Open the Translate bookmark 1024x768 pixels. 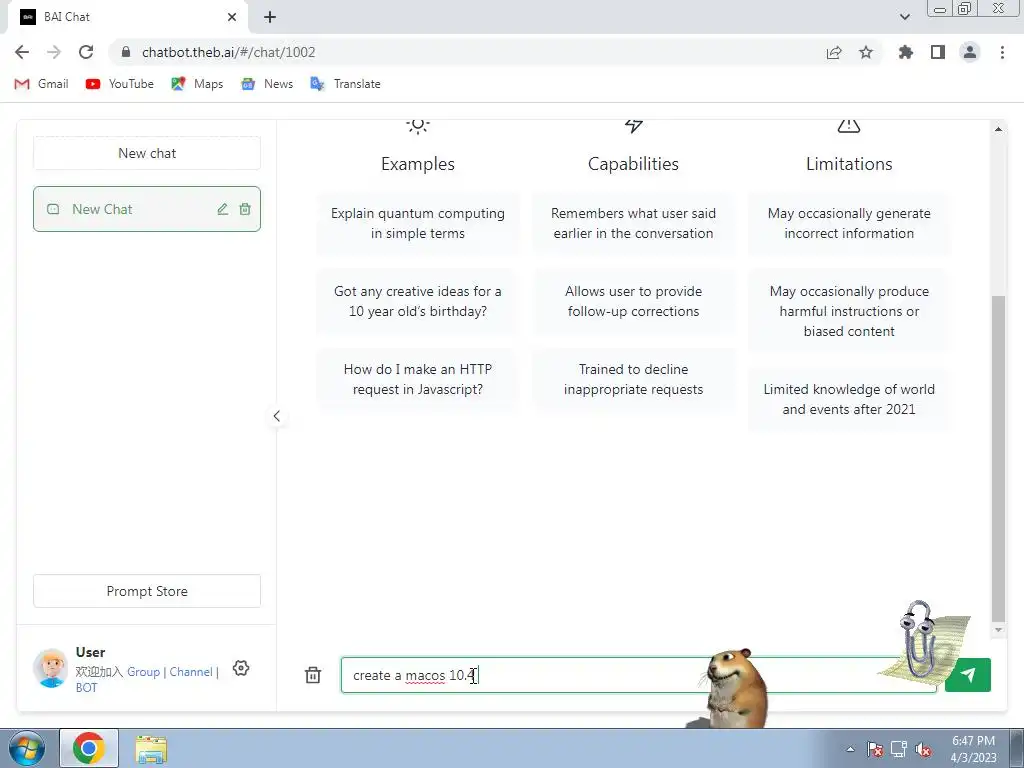[x=345, y=84]
